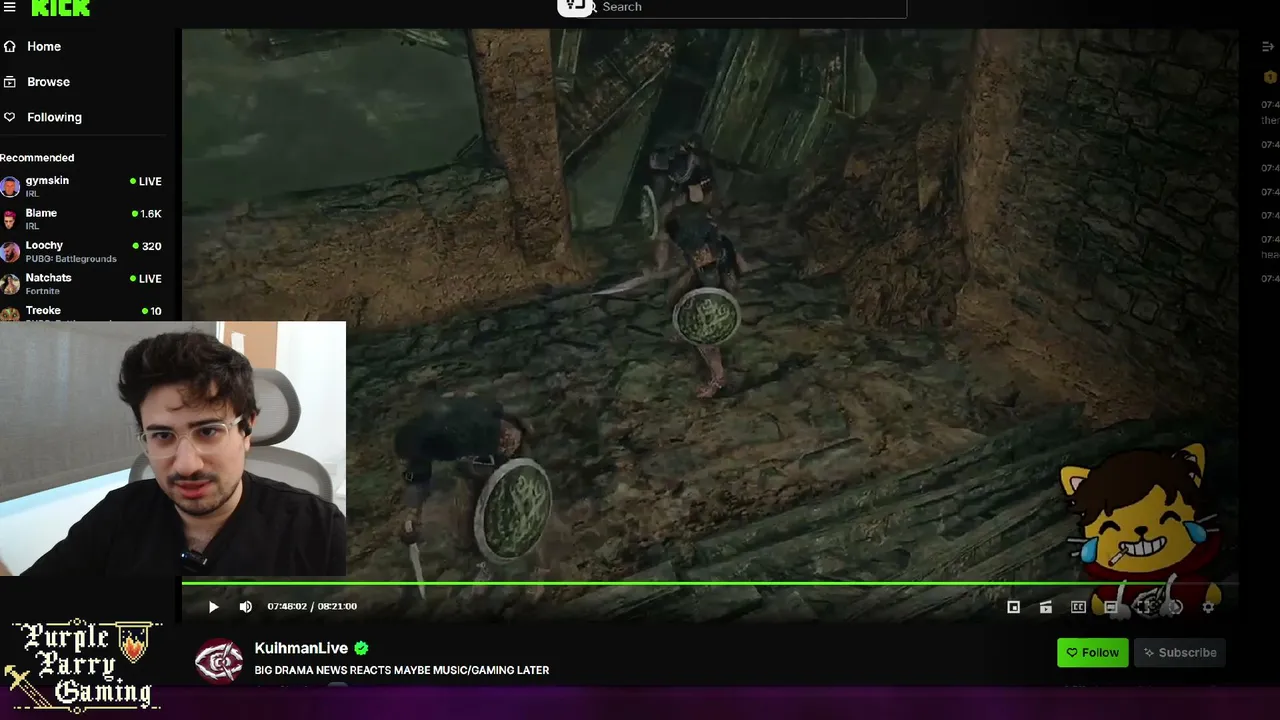This screenshot has width=1280, height=720.
Task: Click the stream title 'BIG DRAMA NEWS REACTS'
Action: tap(402, 670)
